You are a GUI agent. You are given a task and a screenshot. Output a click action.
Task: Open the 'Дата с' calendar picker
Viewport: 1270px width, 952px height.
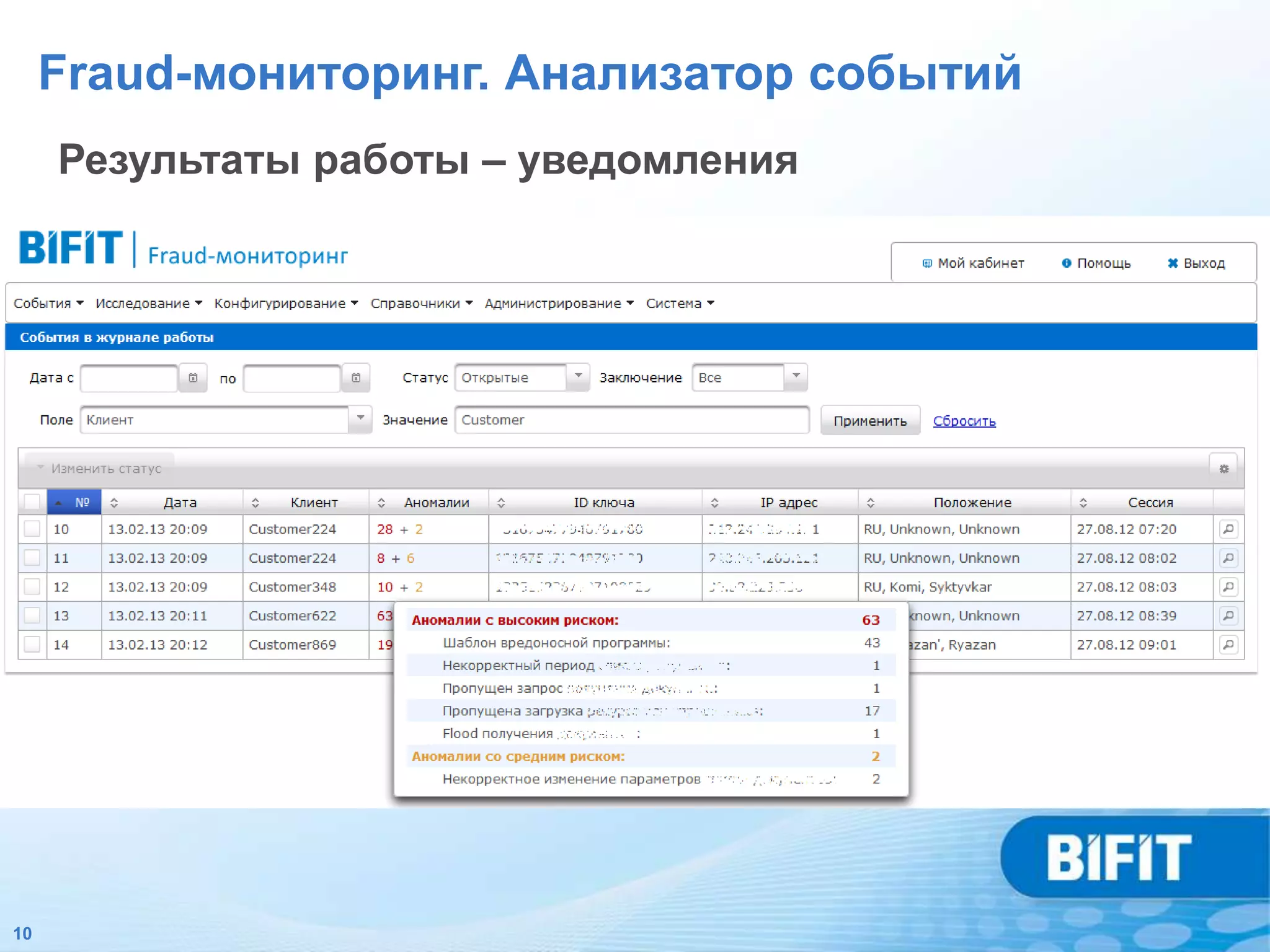click(x=193, y=378)
